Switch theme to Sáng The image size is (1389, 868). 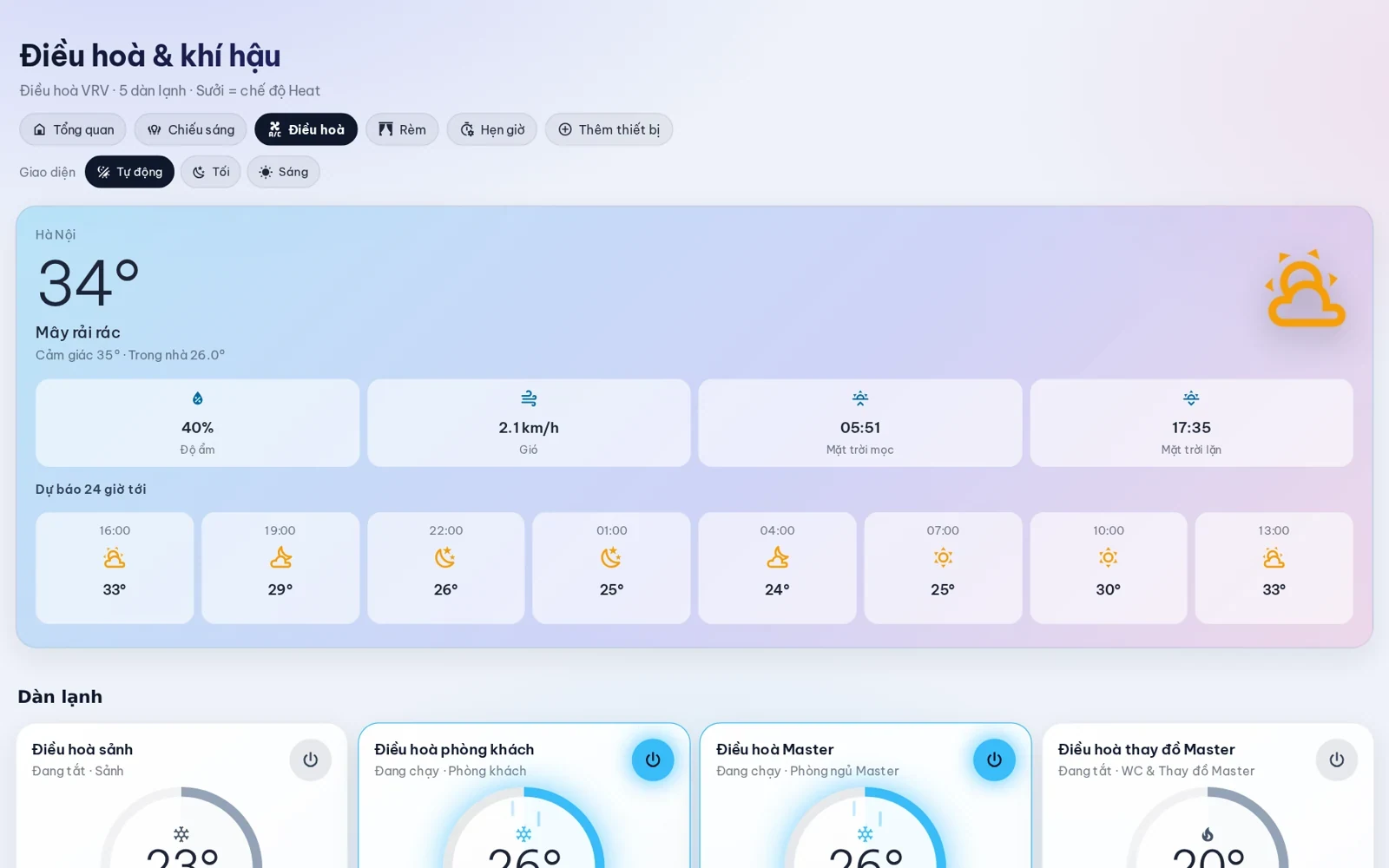[284, 172]
